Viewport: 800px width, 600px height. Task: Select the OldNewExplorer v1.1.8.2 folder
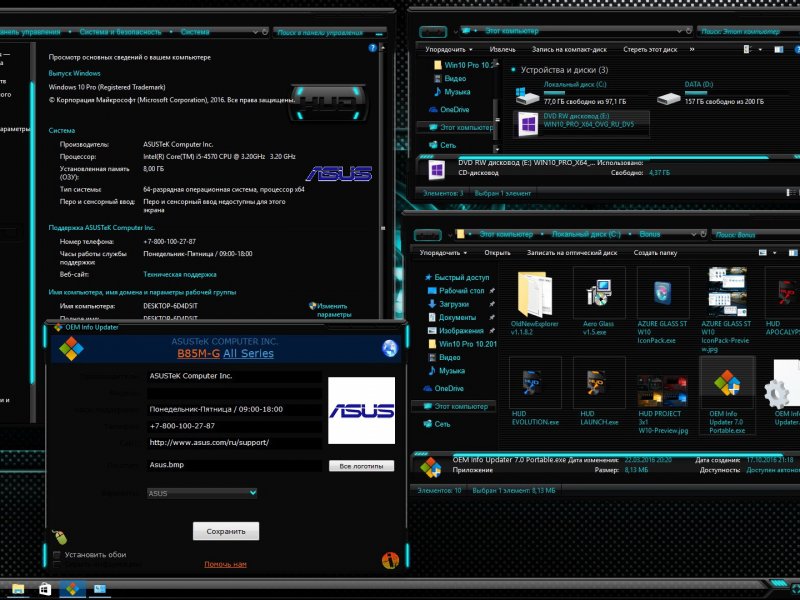(x=535, y=302)
